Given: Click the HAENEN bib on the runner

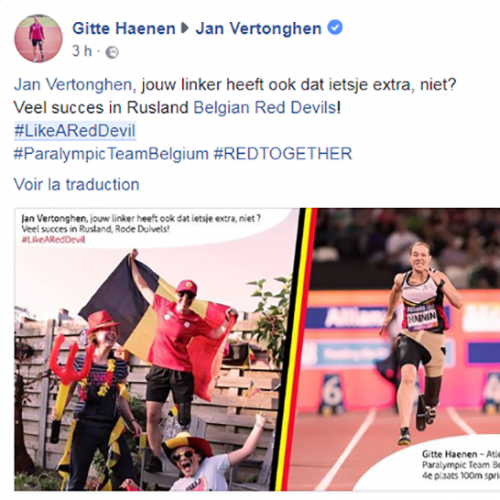Looking at the screenshot, I should (x=421, y=319).
